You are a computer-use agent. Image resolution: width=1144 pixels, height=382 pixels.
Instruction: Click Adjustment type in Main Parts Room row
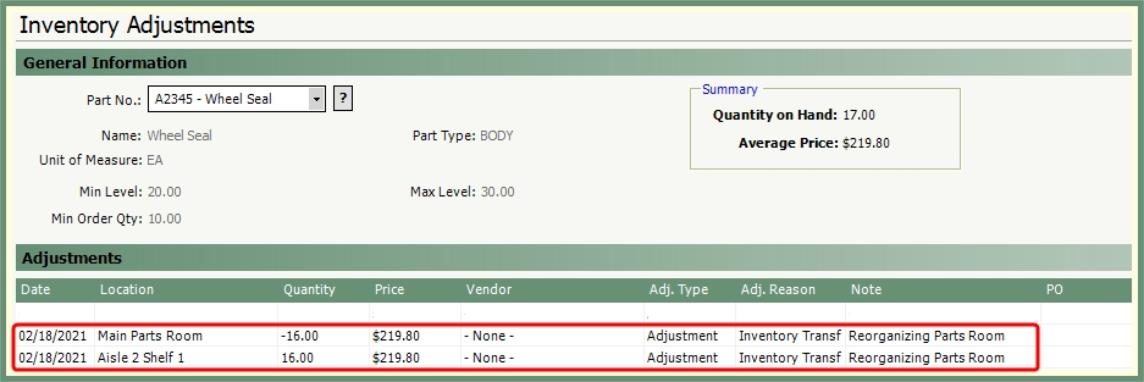pos(682,336)
